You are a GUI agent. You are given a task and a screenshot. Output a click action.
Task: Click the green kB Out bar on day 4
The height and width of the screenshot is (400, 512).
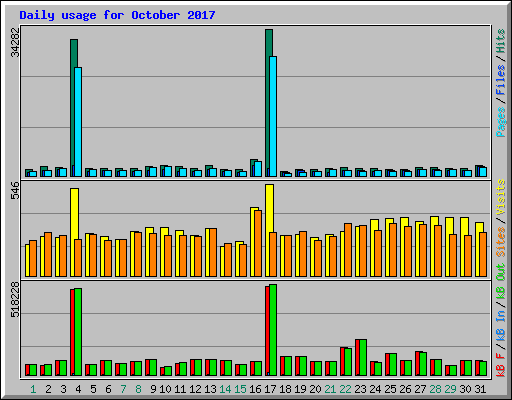(78, 332)
